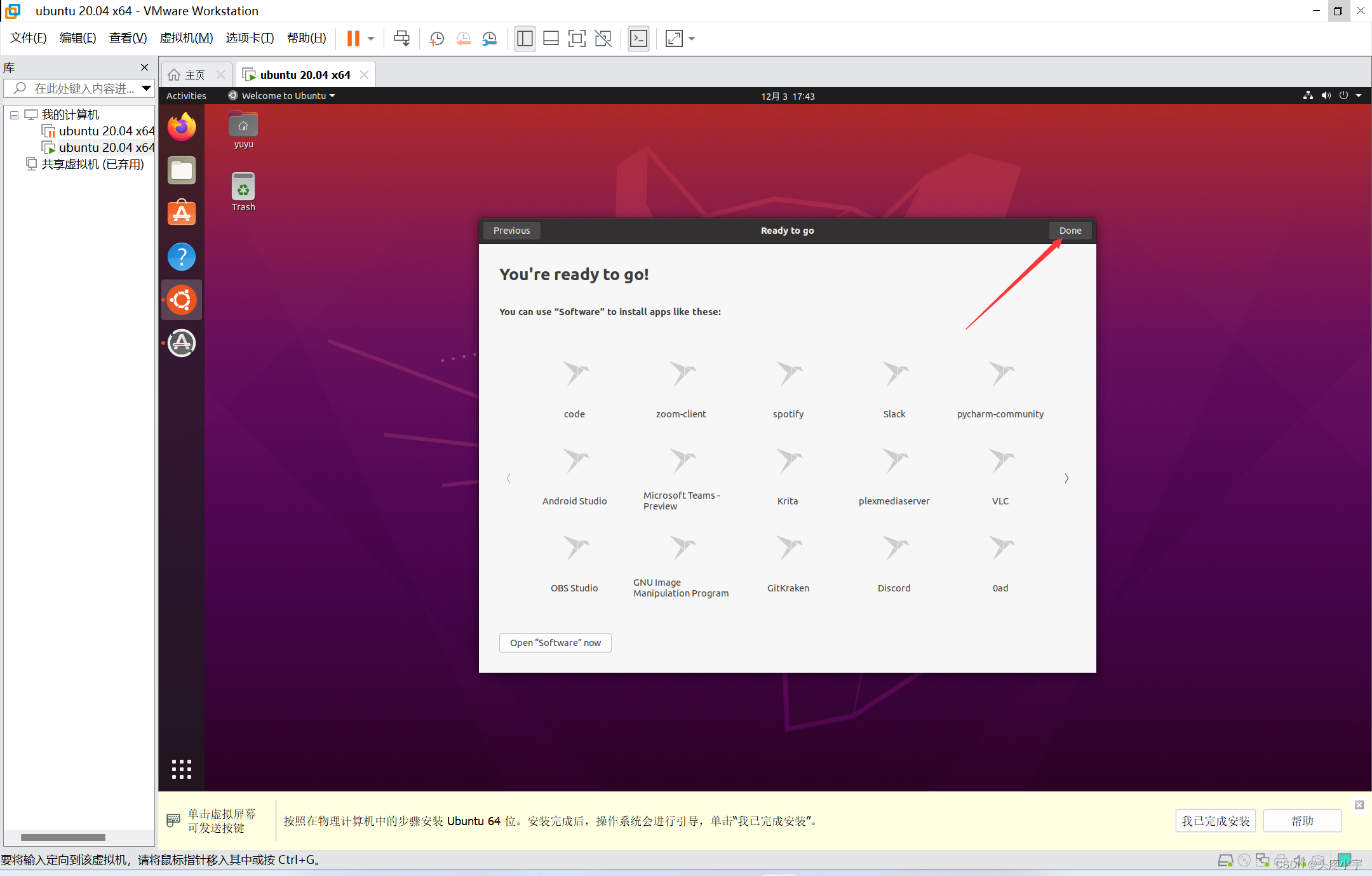Open the Help icon in the dock
Viewport: 1372px width, 876px height.
(x=182, y=257)
